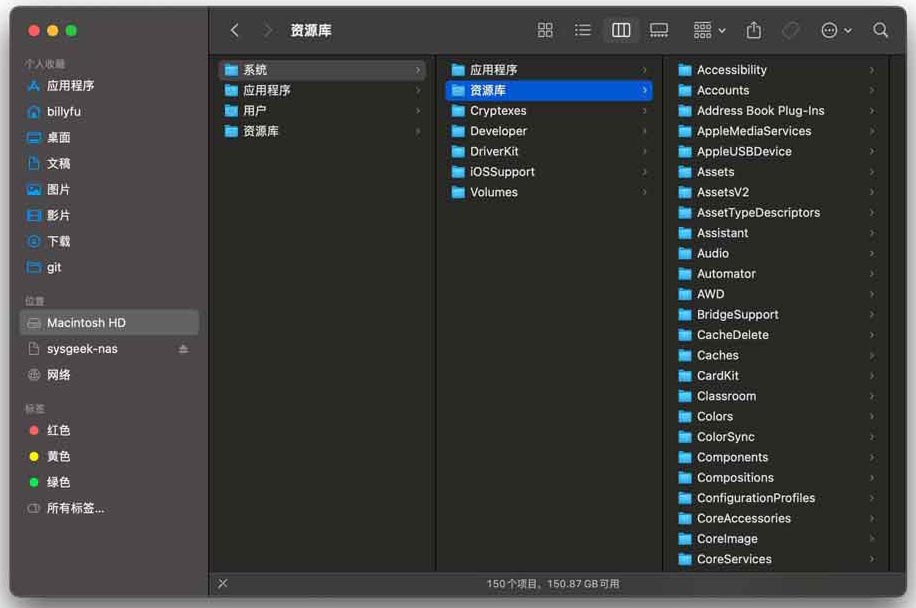
Task: Expand the Developer folder in column
Action: (x=498, y=131)
